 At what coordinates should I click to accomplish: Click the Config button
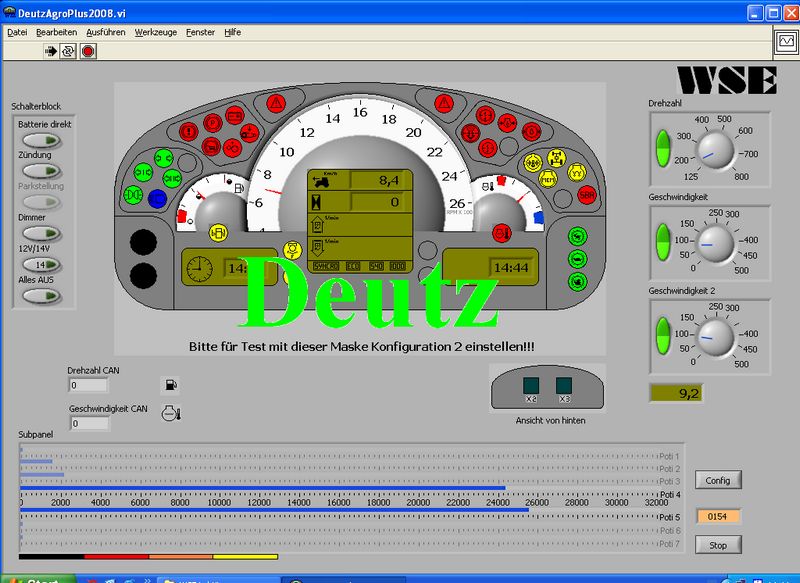click(x=718, y=480)
